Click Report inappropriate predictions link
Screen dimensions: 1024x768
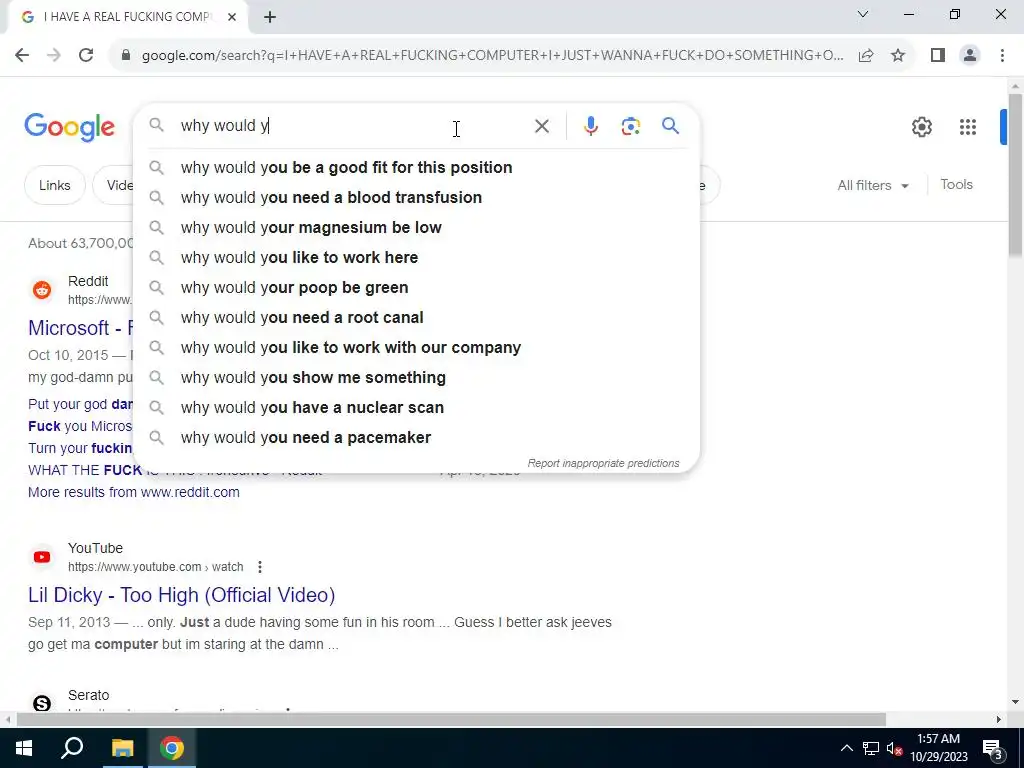603,463
